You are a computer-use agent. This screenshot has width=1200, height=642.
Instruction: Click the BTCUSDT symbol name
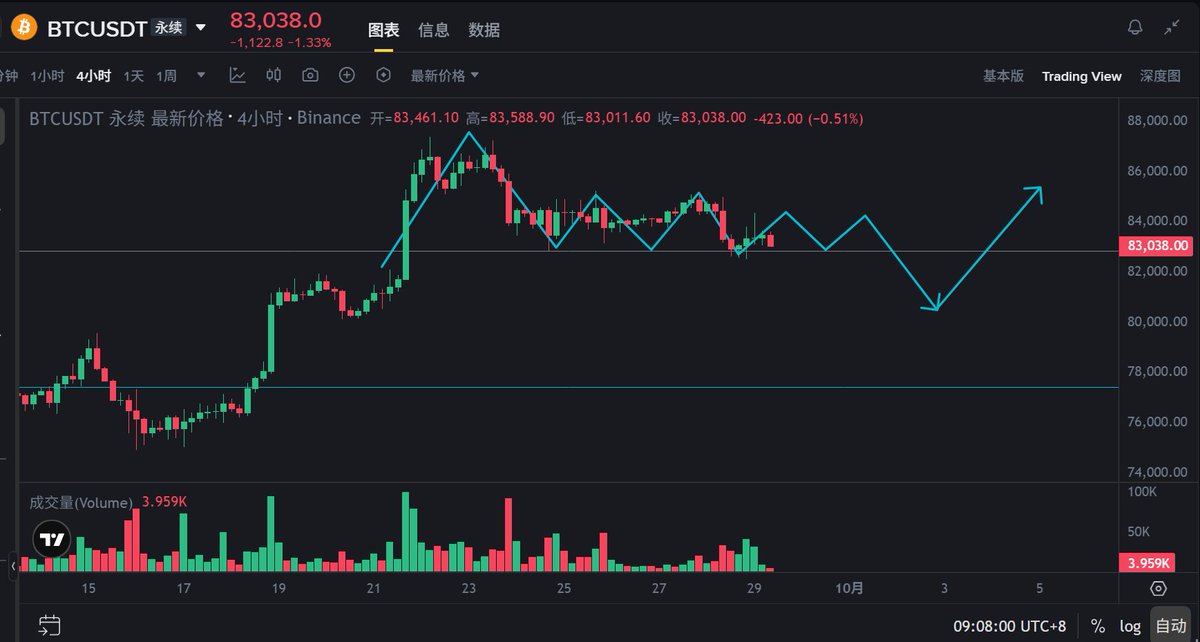click(x=96, y=28)
